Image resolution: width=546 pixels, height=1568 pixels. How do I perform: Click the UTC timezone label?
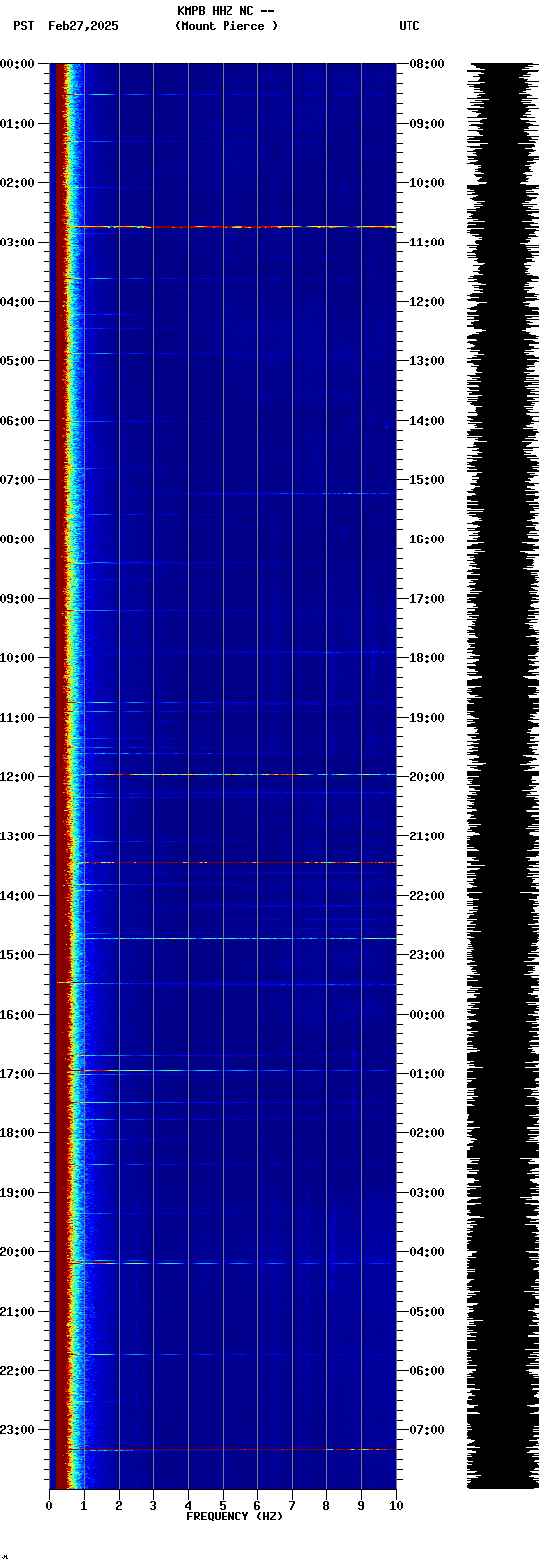click(x=409, y=26)
